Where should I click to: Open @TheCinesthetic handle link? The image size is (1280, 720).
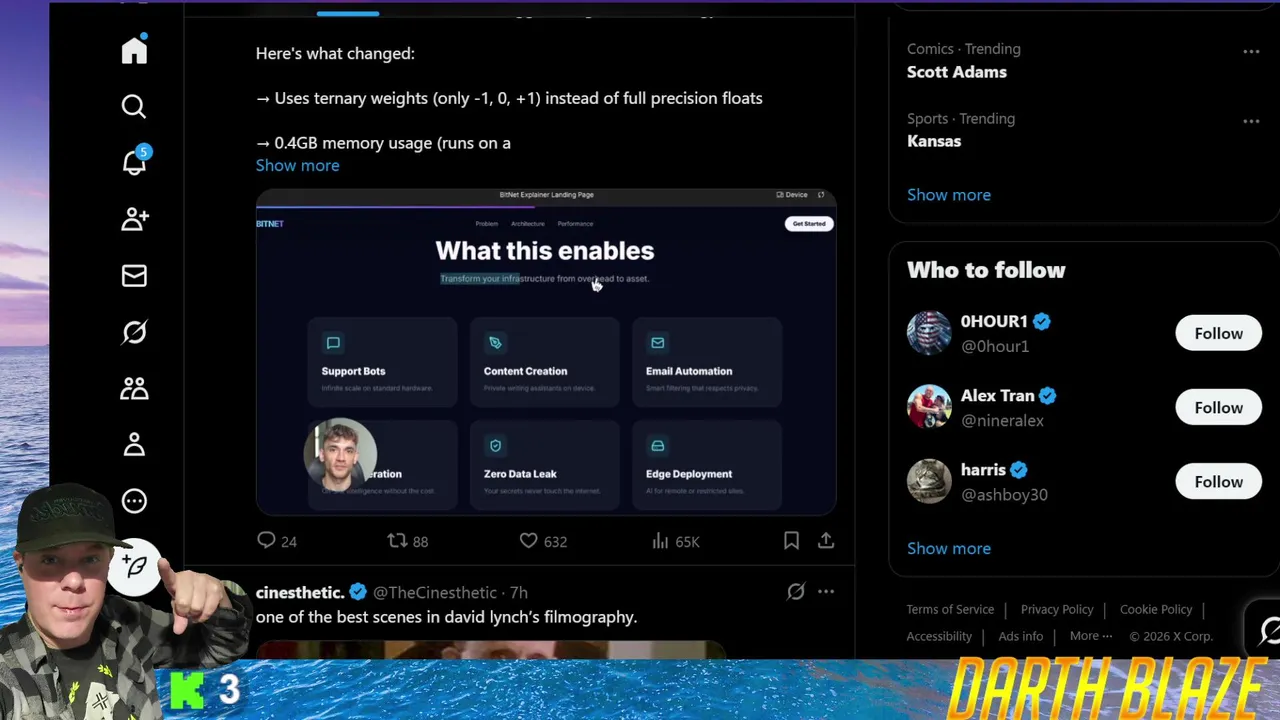click(435, 593)
